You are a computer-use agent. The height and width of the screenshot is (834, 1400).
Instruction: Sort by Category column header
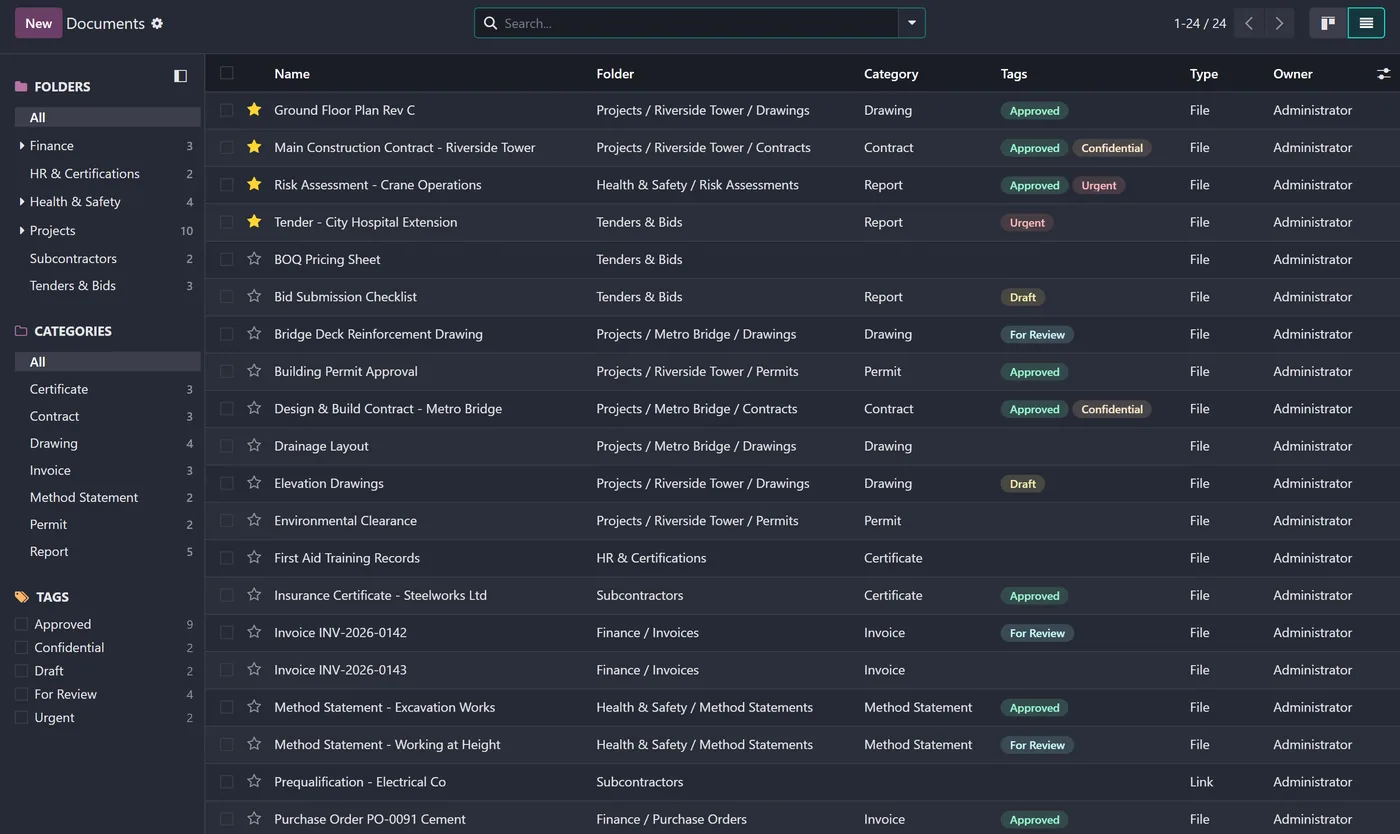click(891, 74)
